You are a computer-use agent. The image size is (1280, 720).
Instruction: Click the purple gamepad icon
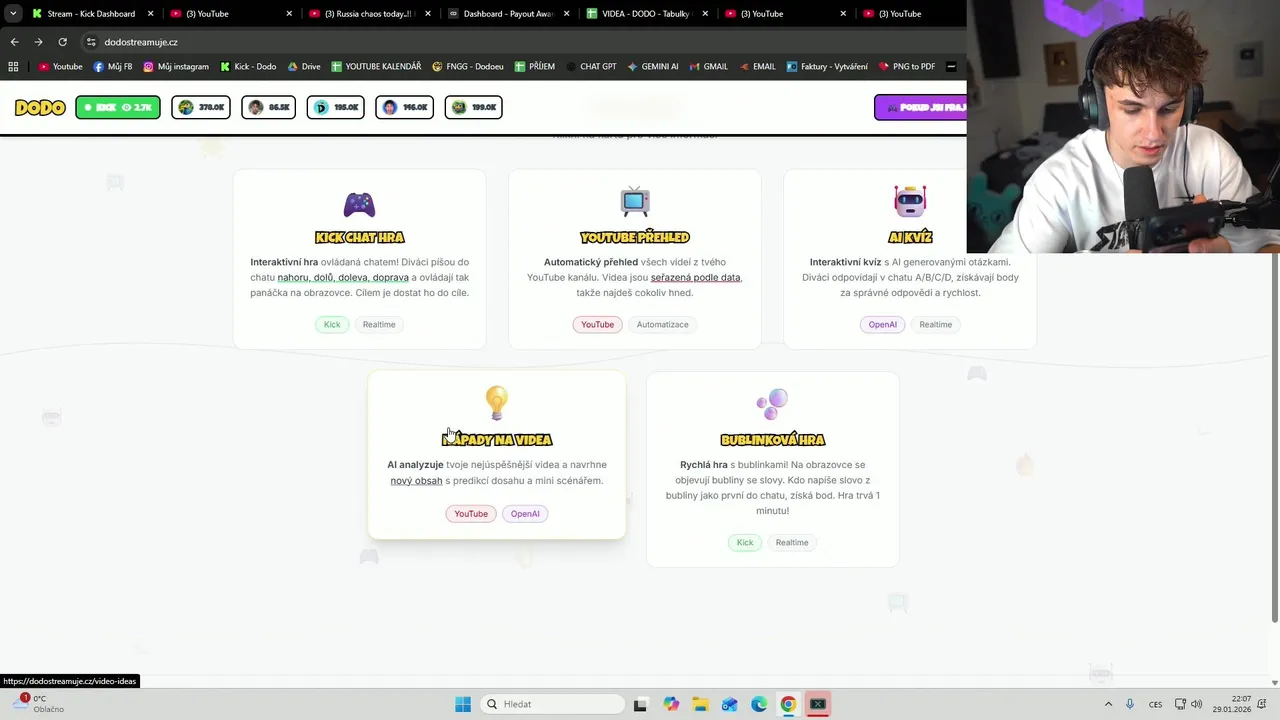359,205
